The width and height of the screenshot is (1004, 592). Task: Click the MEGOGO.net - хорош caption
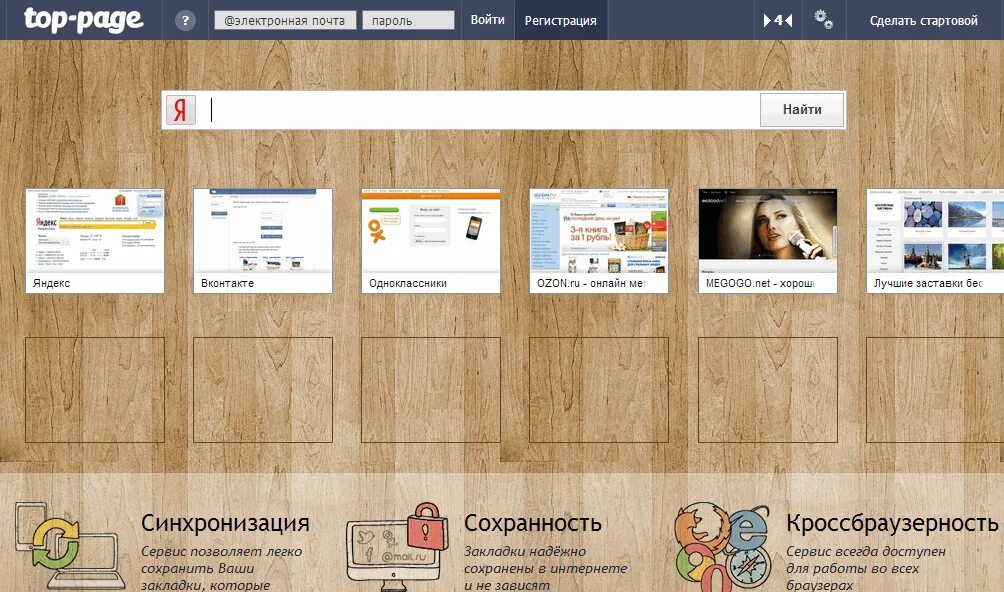pyautogui.click(x=760, y=283)
